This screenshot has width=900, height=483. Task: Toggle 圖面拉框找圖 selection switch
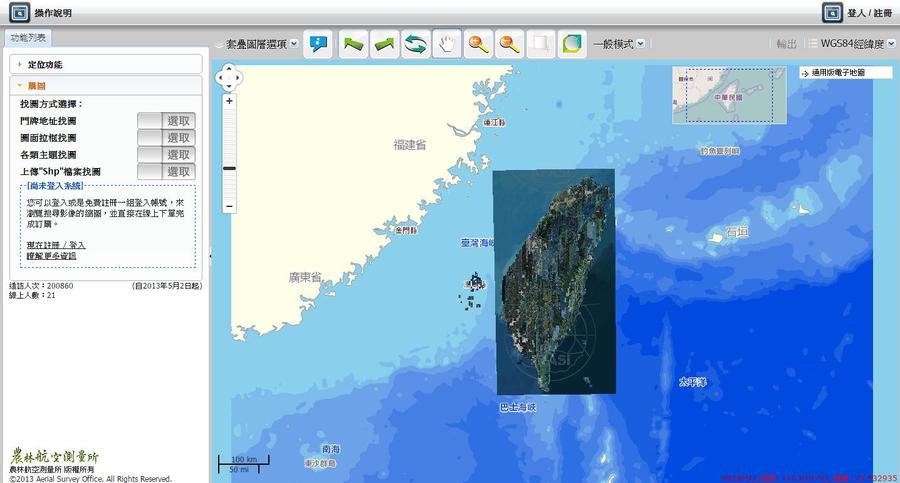pos(166,137)
